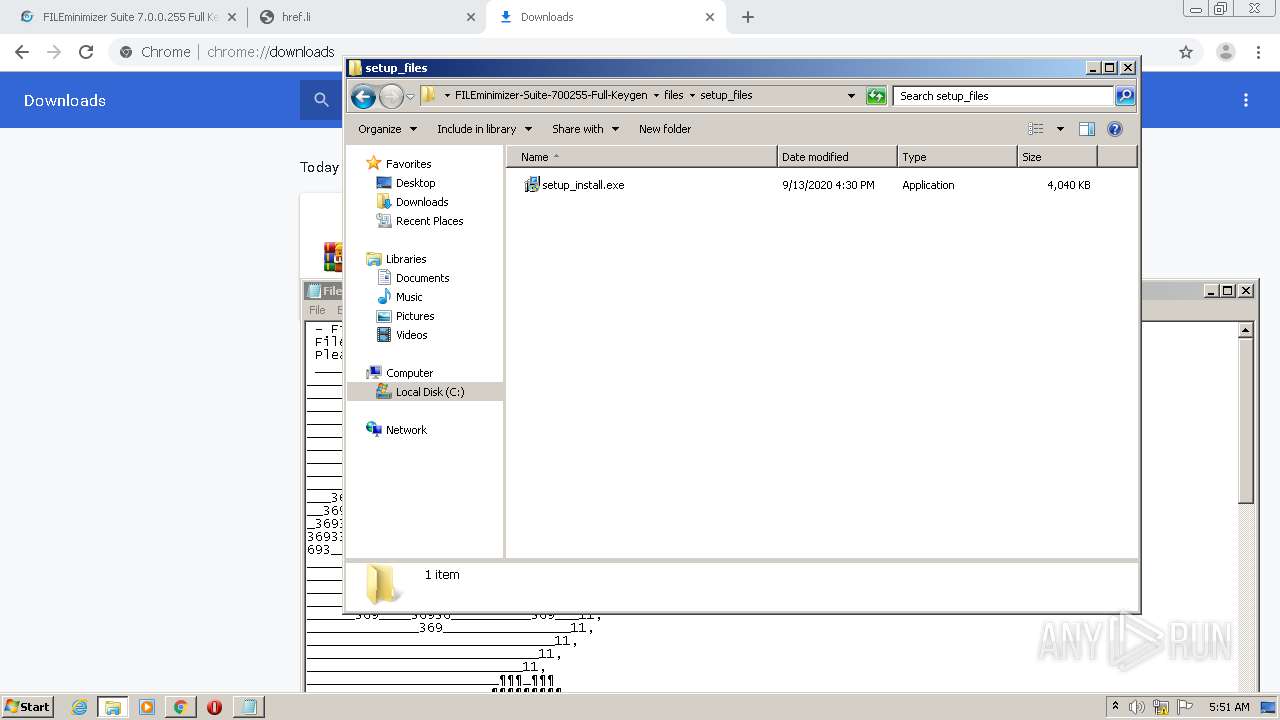Sort by Type column
Screen dimensions: 1280x720
[957, 157]
